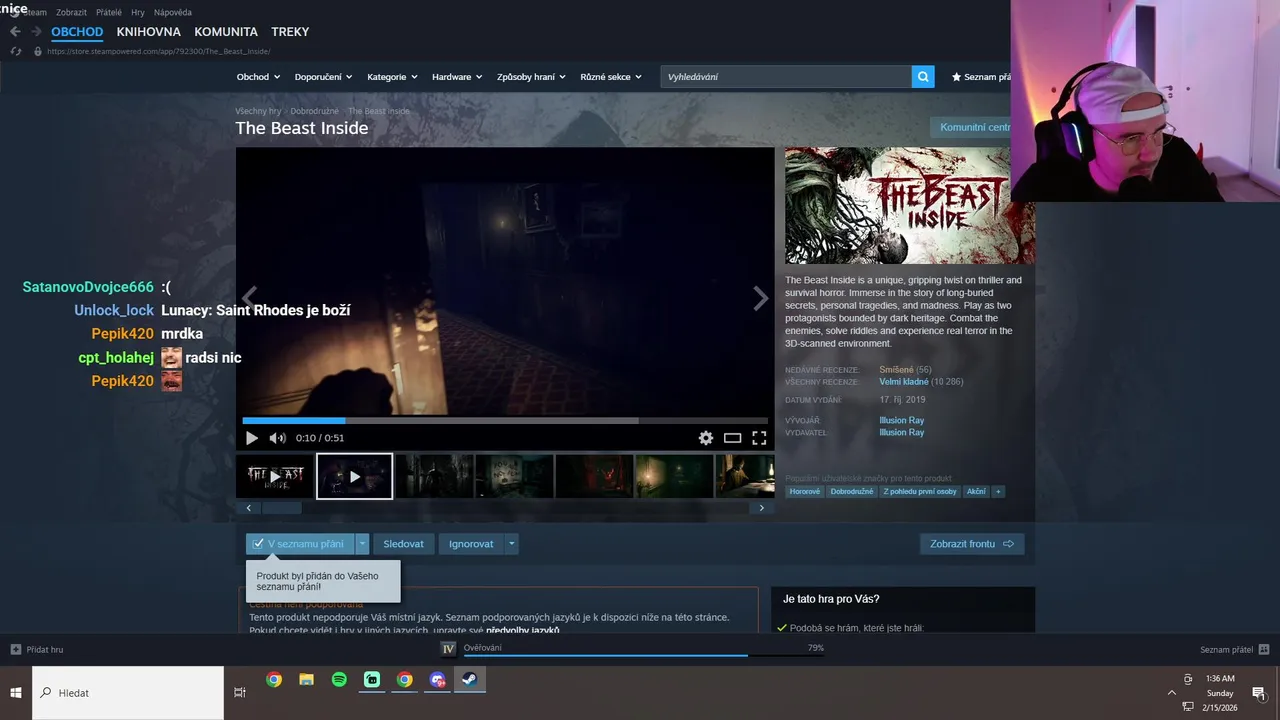Image resolution: width=1280 pixels, height=720 pixels.
Task: Enter fullscreen on the trailer
Action: coord(759,438)
